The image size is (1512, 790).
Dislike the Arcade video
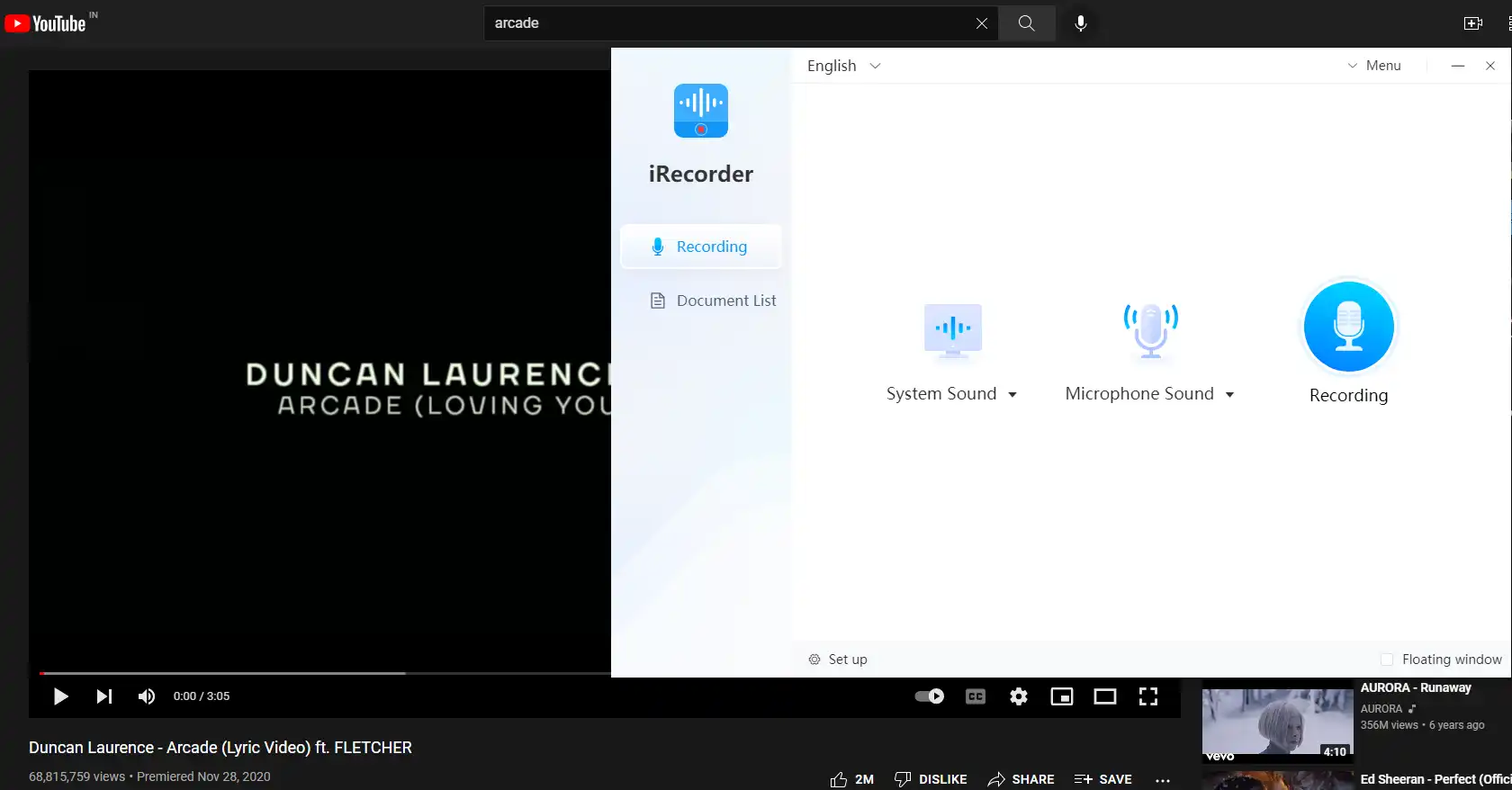tap(931, 779)
